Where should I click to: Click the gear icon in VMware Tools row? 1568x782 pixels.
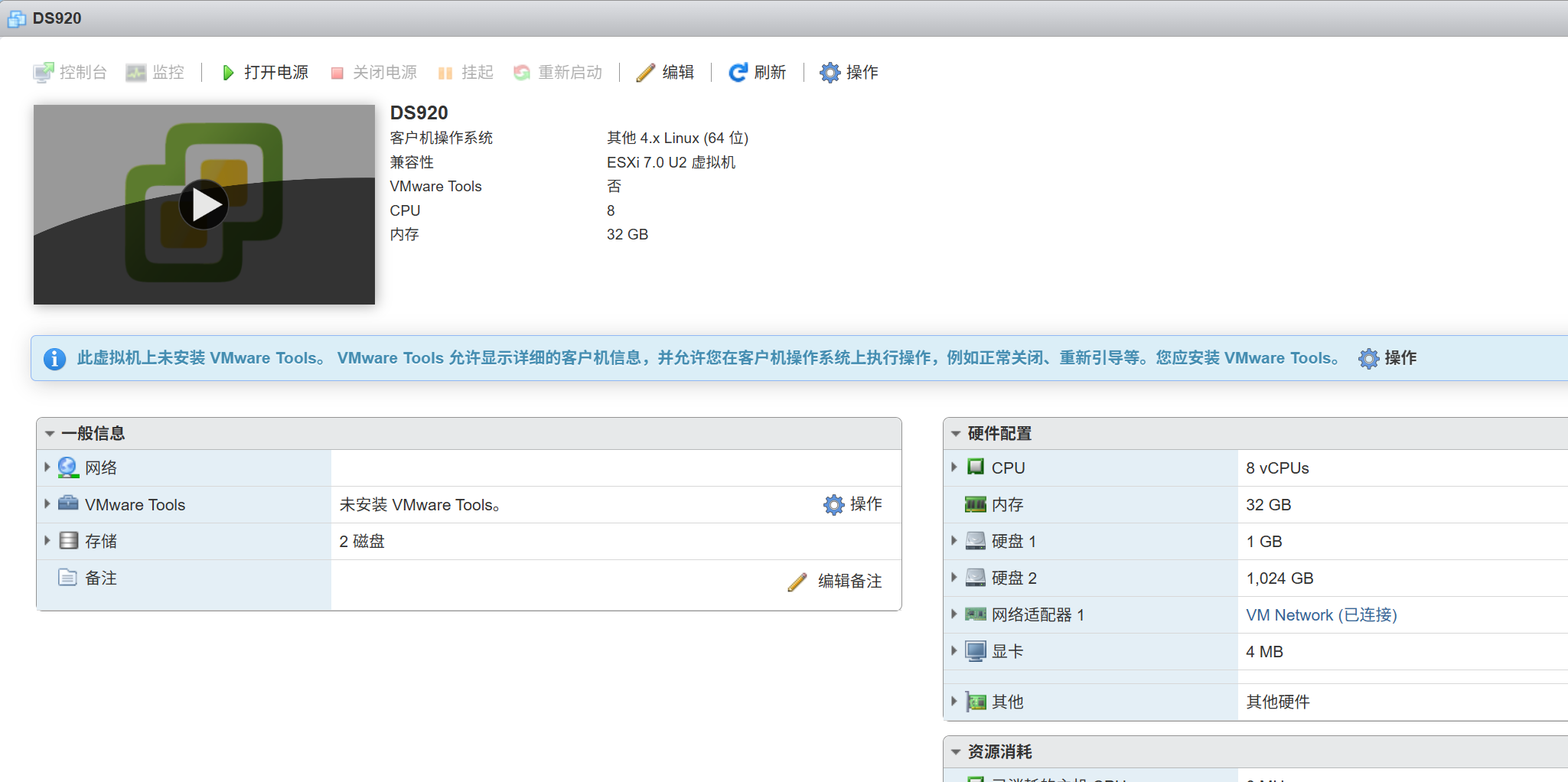click(x=833, y=505)
